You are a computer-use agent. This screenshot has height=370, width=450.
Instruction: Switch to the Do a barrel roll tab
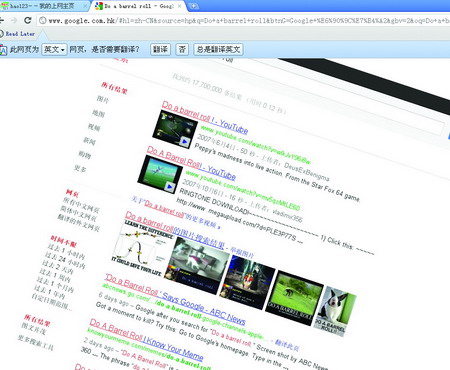[x=135, y=6]
